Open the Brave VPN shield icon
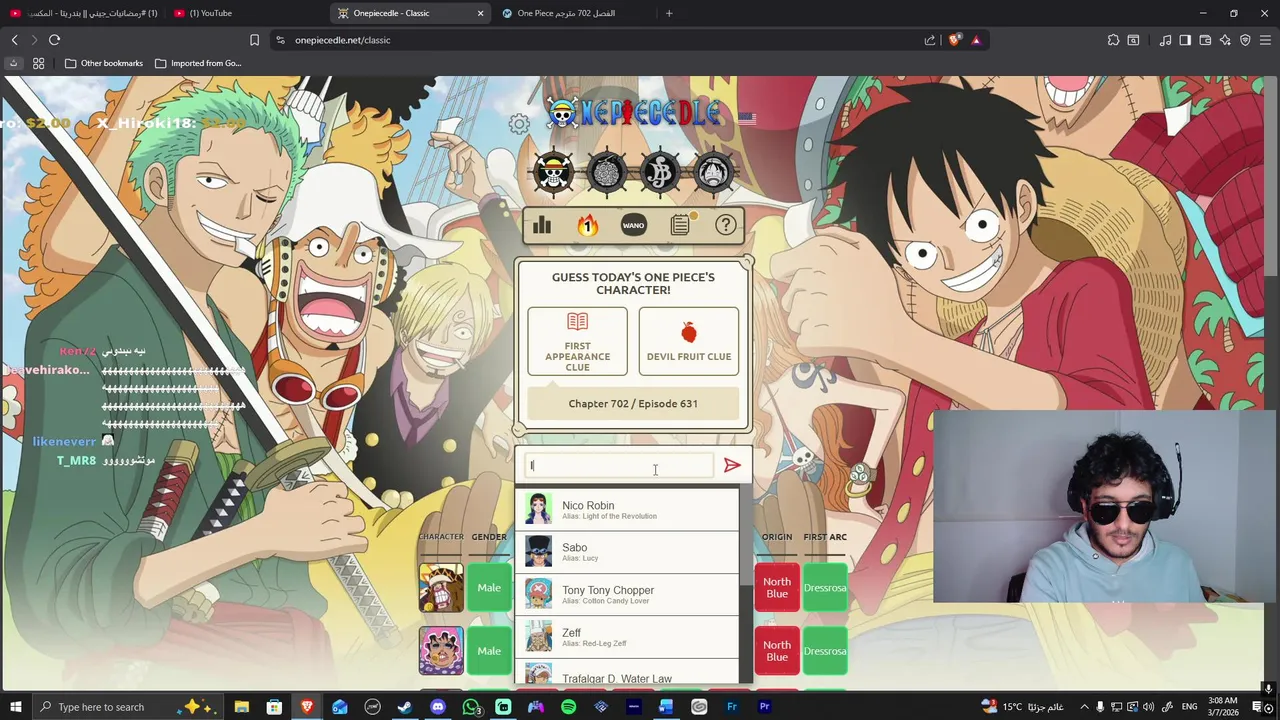 pos(1245,40)
